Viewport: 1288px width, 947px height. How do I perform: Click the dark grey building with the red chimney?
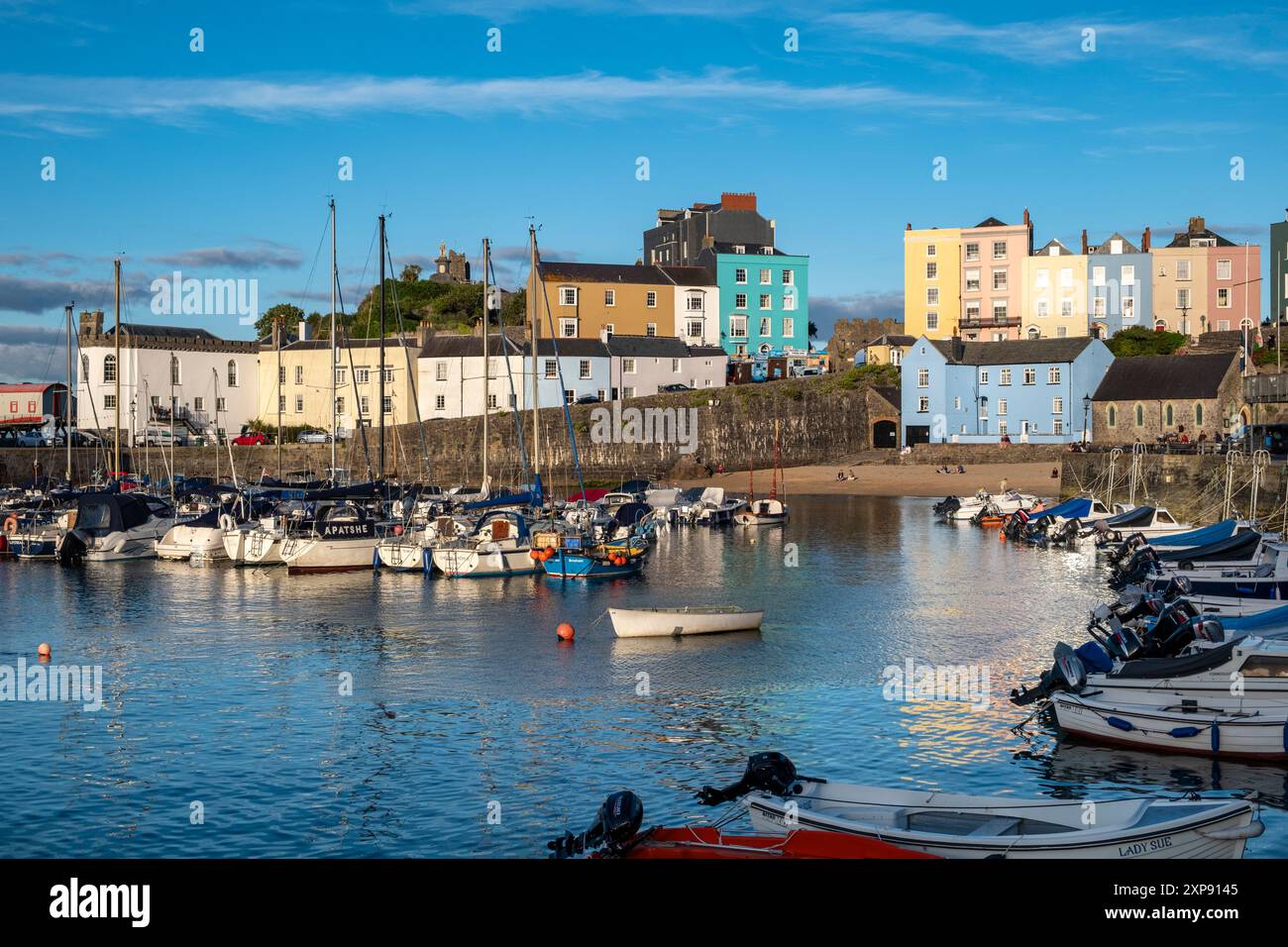(x=707, y=231)
